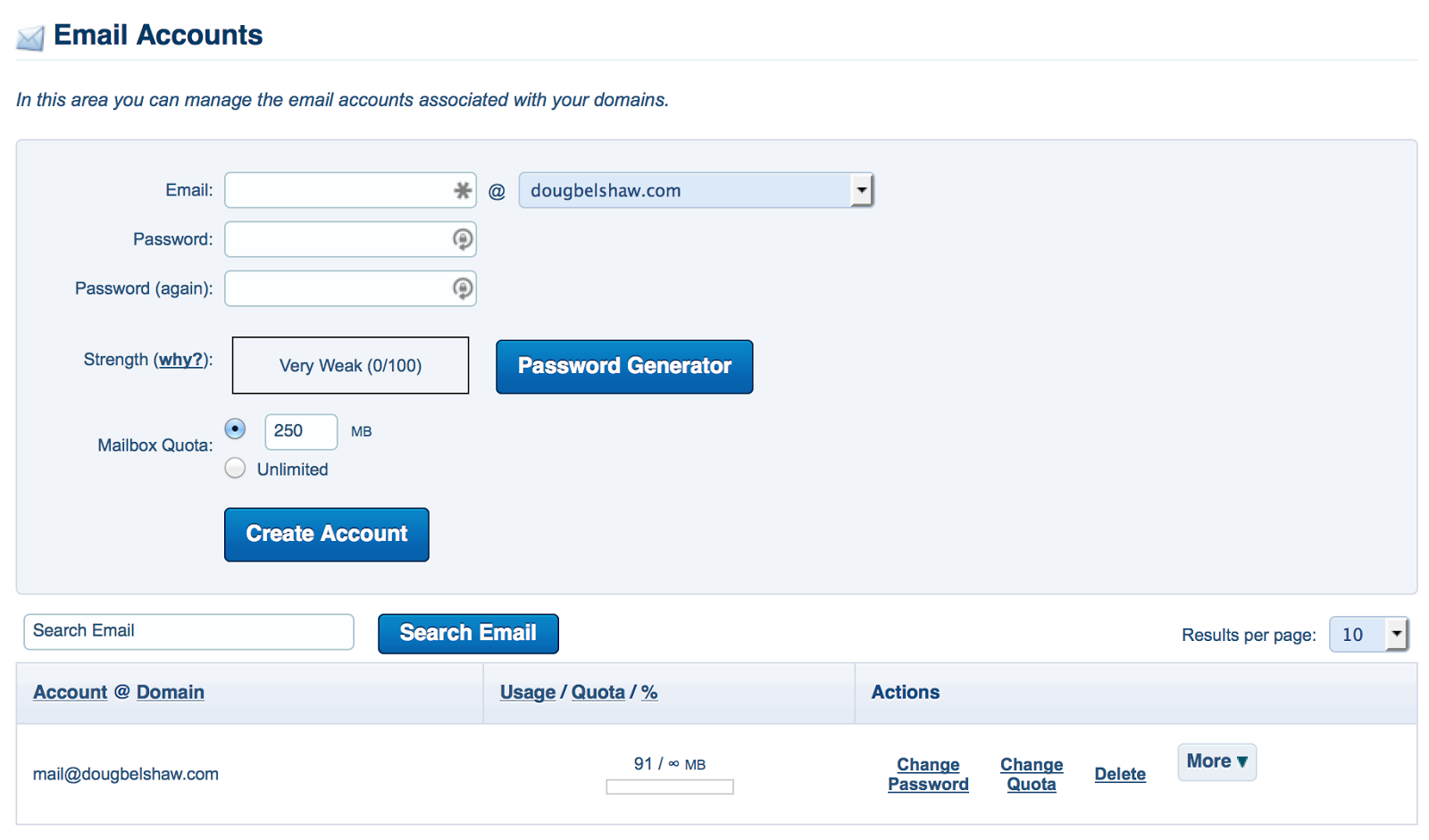
Task: Click the Password Generator button
Action: point(623,366)
